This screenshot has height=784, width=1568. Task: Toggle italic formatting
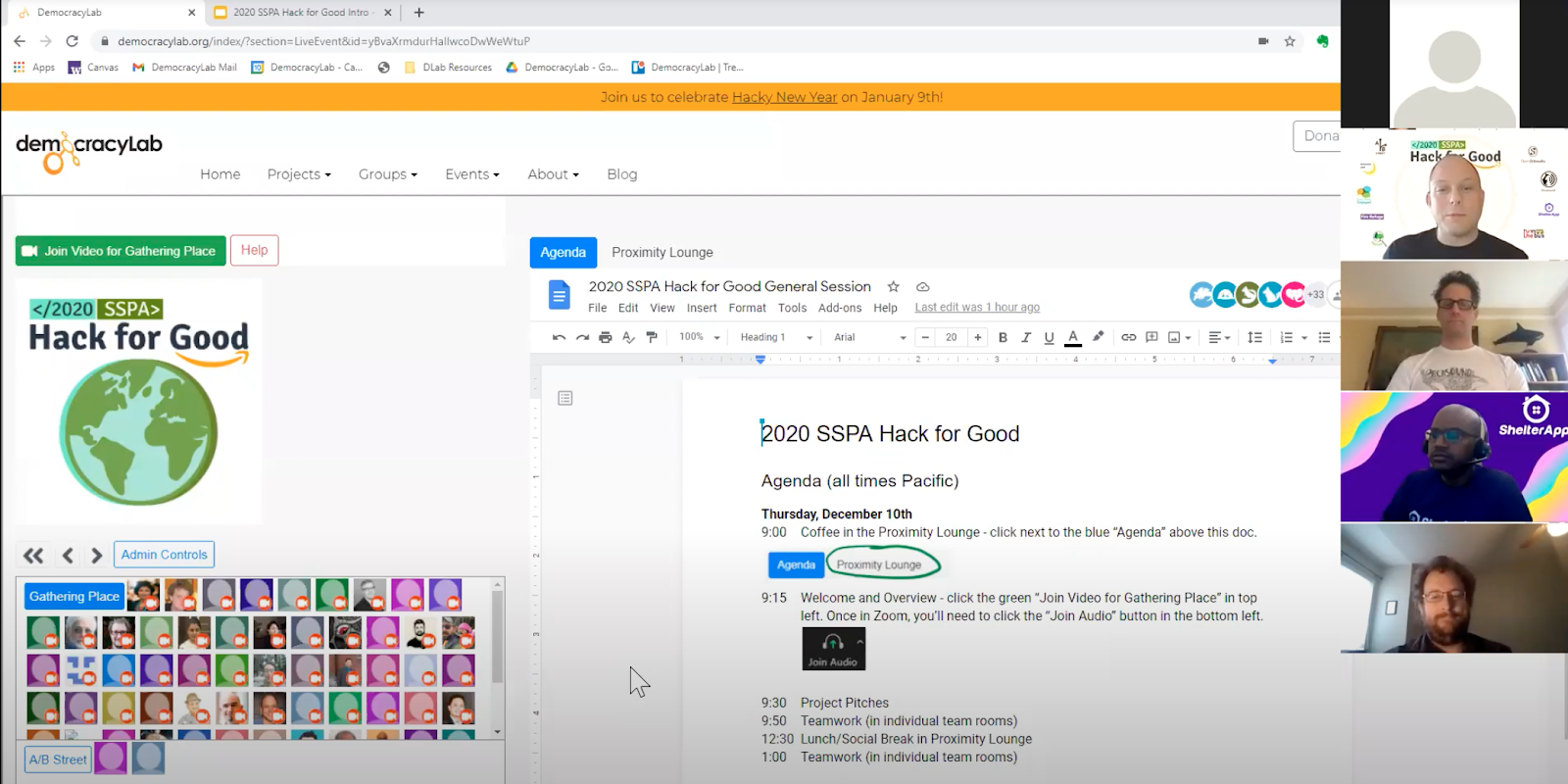[x=1026, y=337]
